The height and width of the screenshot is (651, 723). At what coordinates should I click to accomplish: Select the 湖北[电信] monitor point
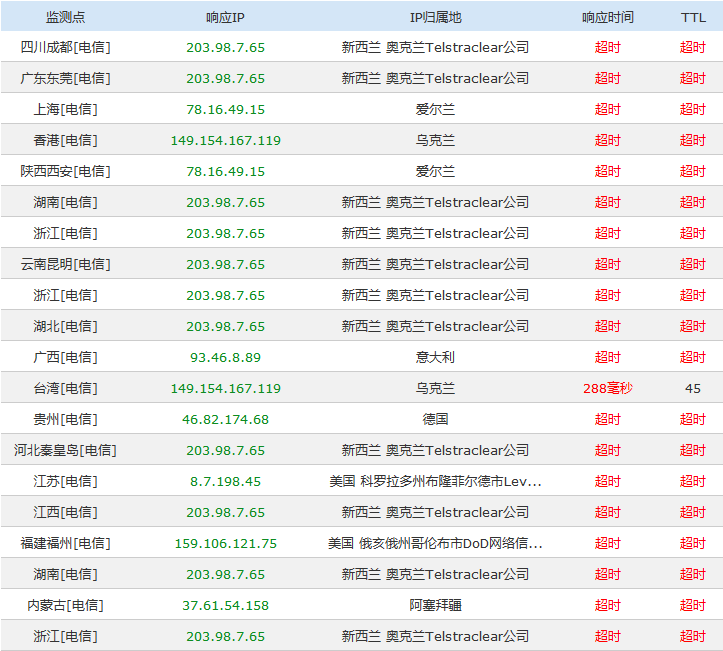pyautogui.click(x=65, y=326)
